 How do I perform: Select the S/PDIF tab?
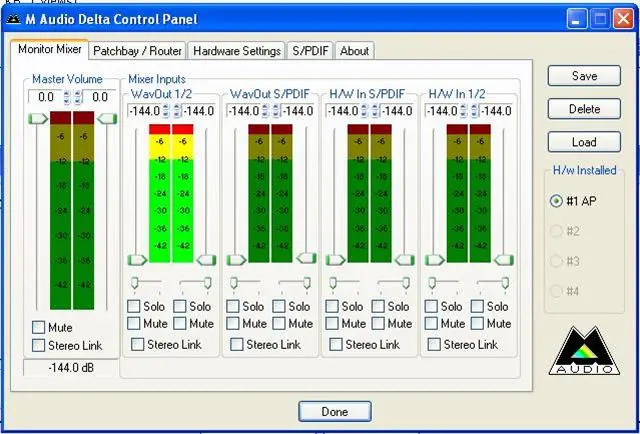pyautogui.click(x=310, y=51)
